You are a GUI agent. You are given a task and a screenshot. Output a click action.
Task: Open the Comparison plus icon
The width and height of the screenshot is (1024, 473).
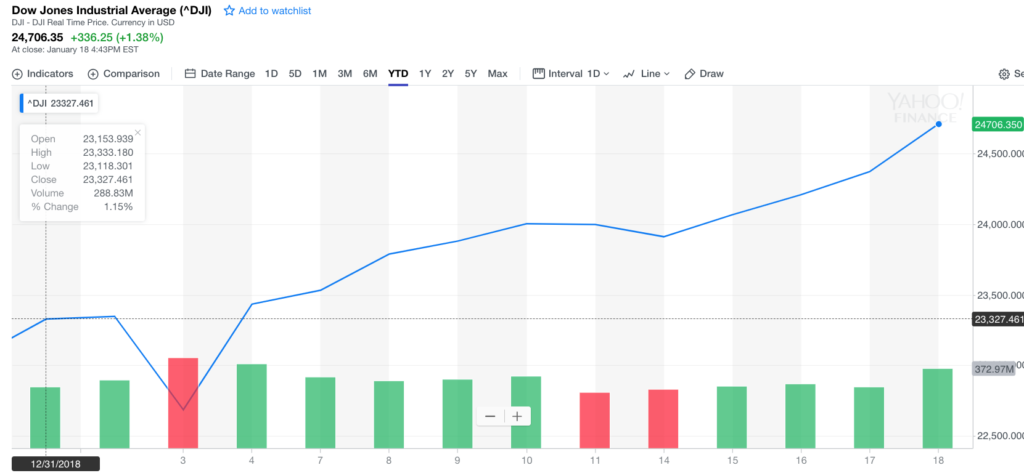[x=93, y=74]
